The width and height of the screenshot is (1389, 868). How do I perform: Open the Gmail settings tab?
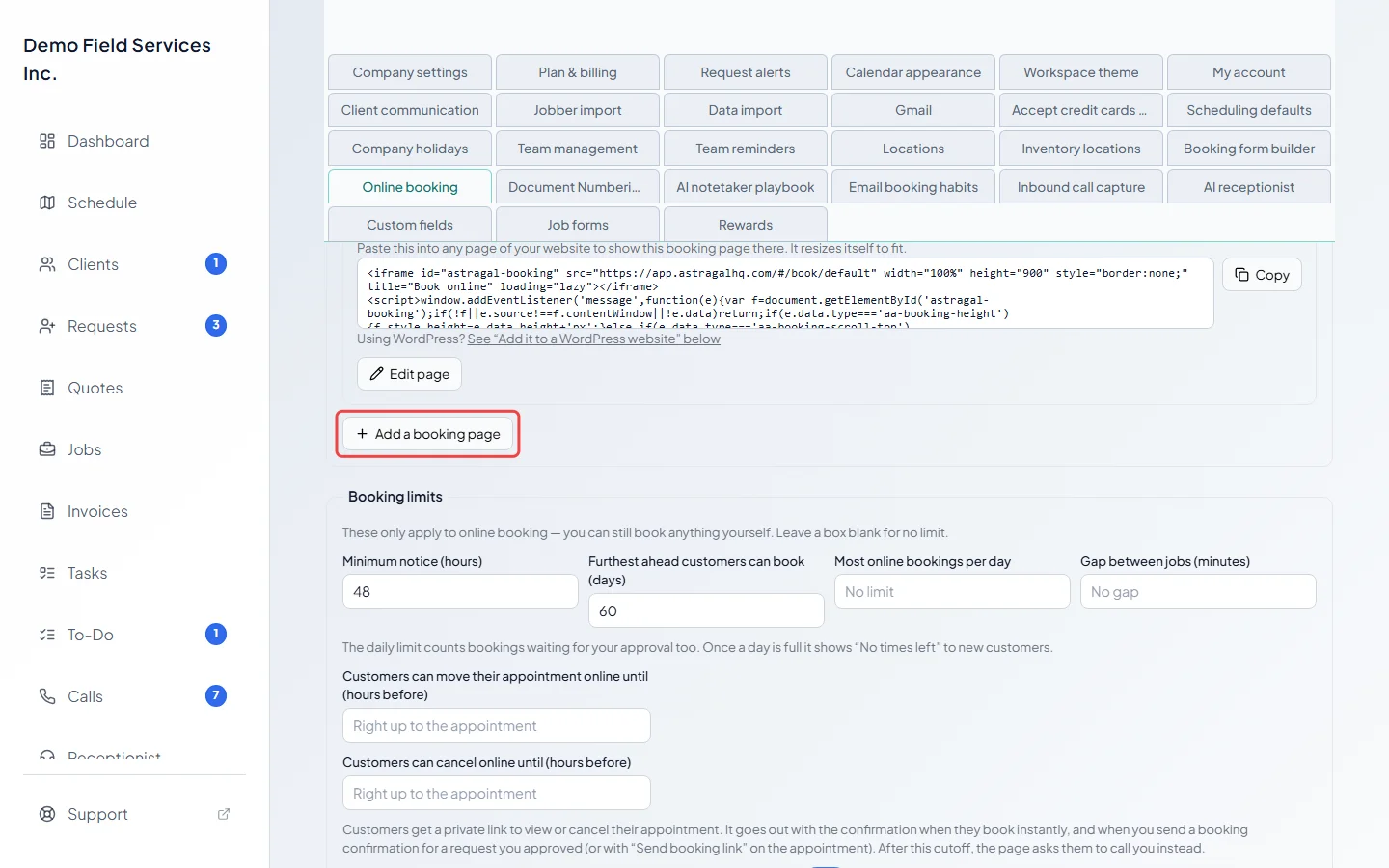pos(913,110)
